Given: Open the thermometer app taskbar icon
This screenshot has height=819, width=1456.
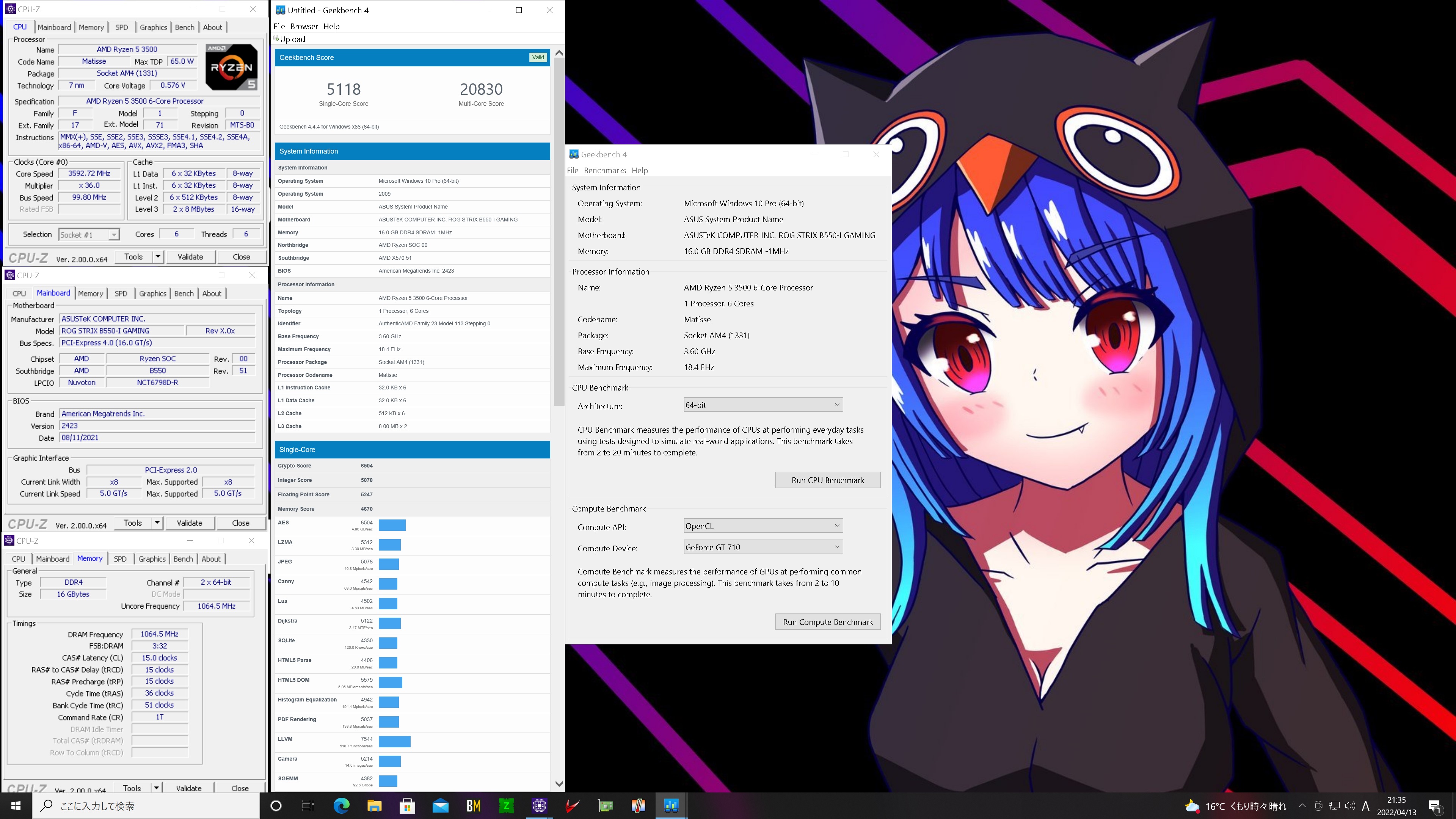Looking at the screenshot, I should pos(638,805).
